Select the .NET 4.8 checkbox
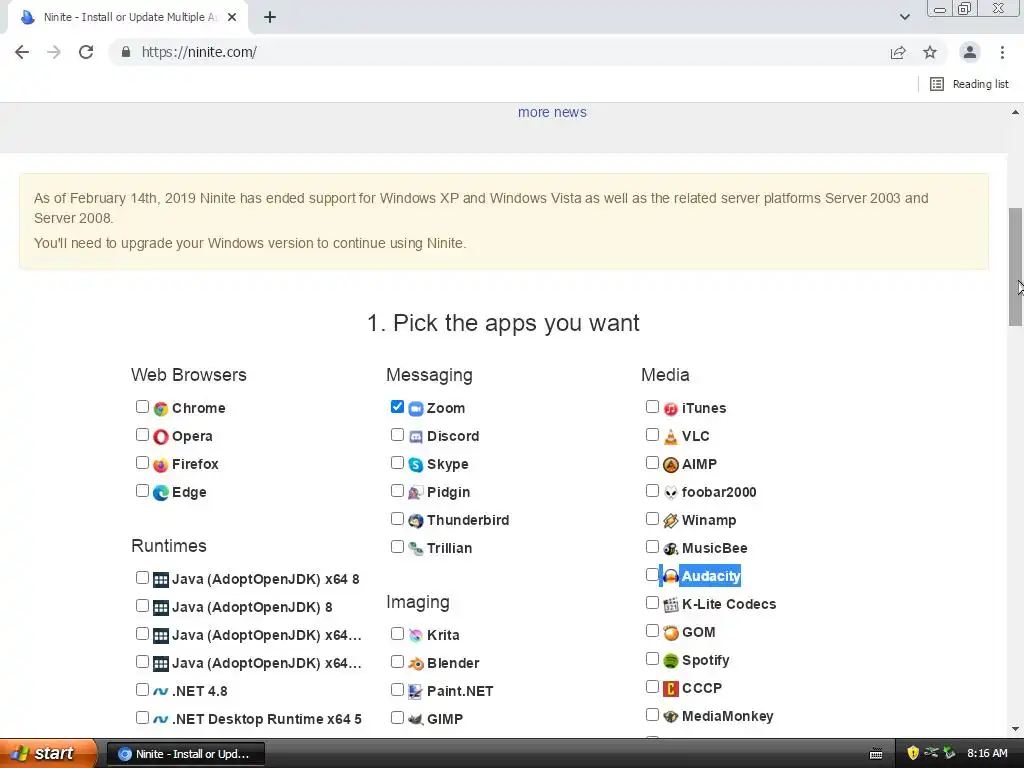 pos(142,690)
